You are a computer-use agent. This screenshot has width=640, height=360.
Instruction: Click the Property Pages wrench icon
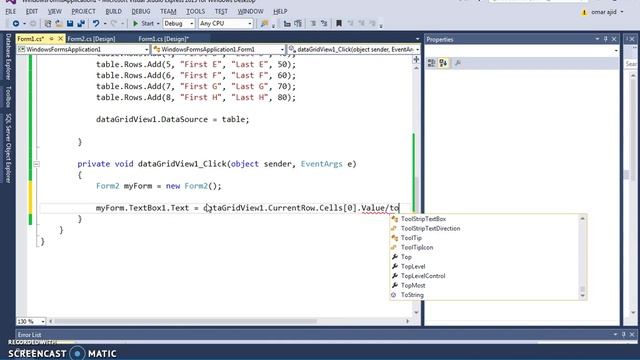tap(458, 63)
